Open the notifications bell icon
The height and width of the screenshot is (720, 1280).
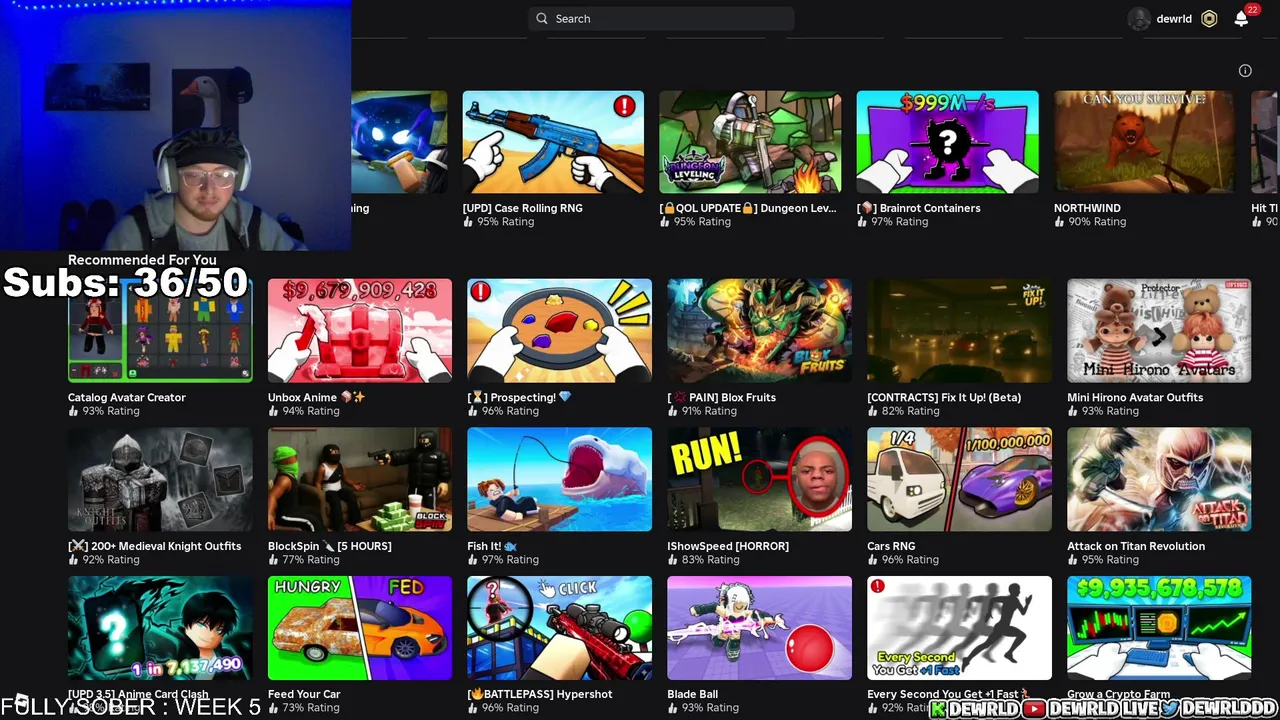click(x=1241, y=19)
